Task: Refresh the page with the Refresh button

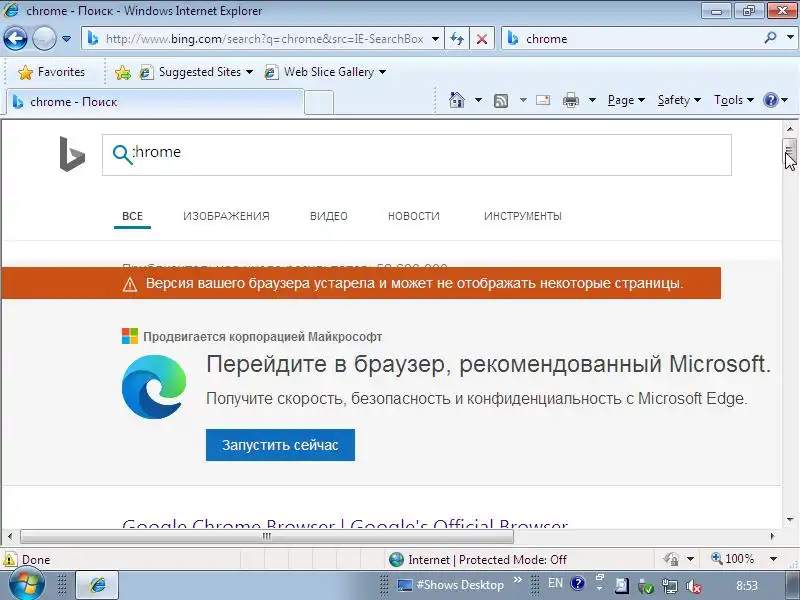Action: (x=457, y=39)
